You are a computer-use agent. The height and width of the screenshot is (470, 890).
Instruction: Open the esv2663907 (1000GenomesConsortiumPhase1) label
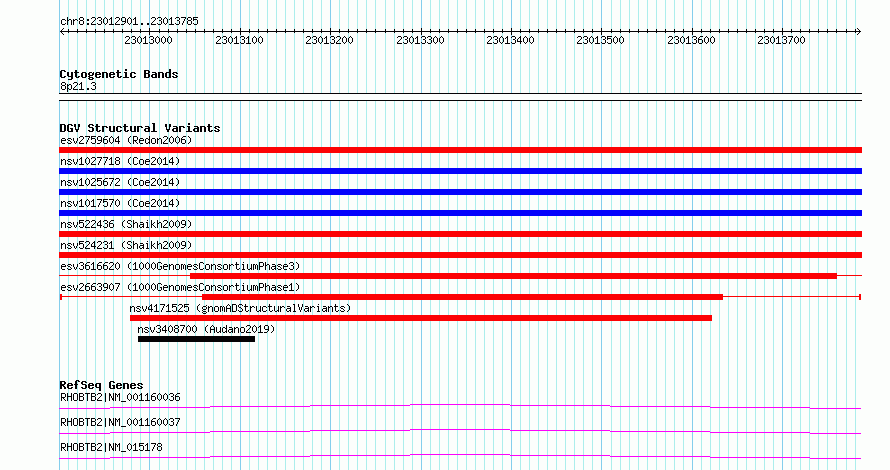pyautogui.click(x=180, y=287)
